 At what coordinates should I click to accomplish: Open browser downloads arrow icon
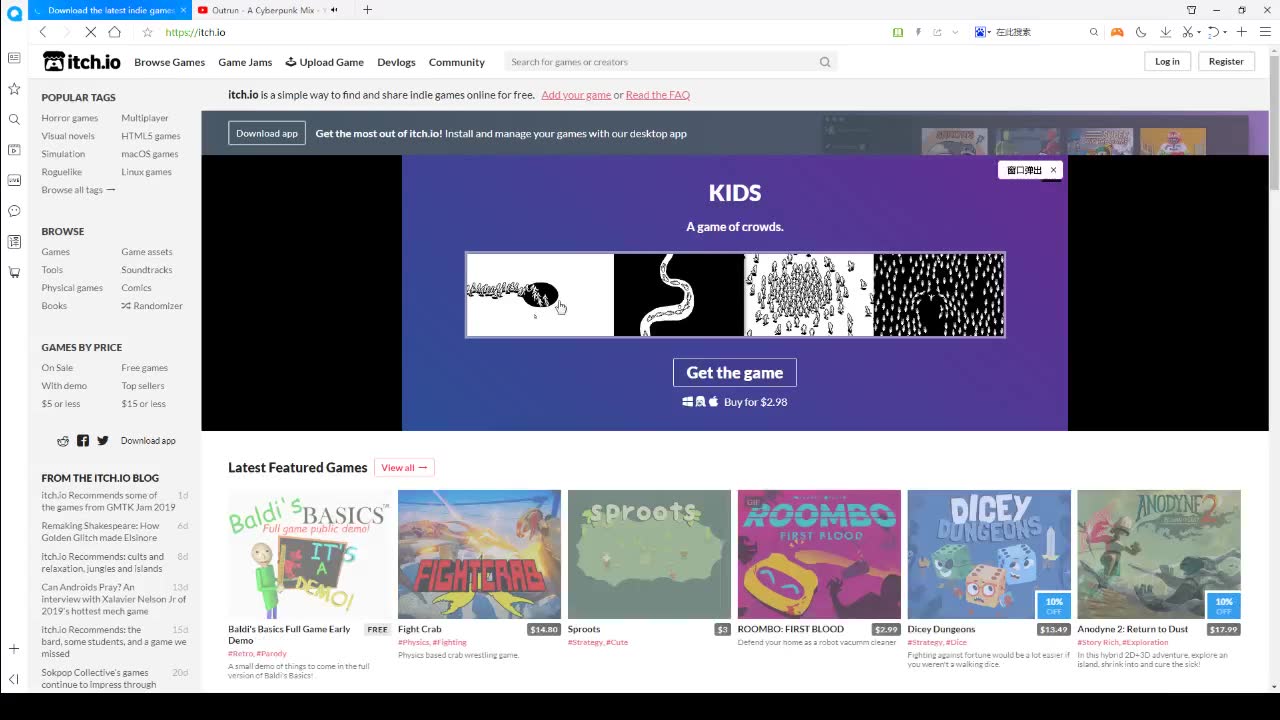1165,32
